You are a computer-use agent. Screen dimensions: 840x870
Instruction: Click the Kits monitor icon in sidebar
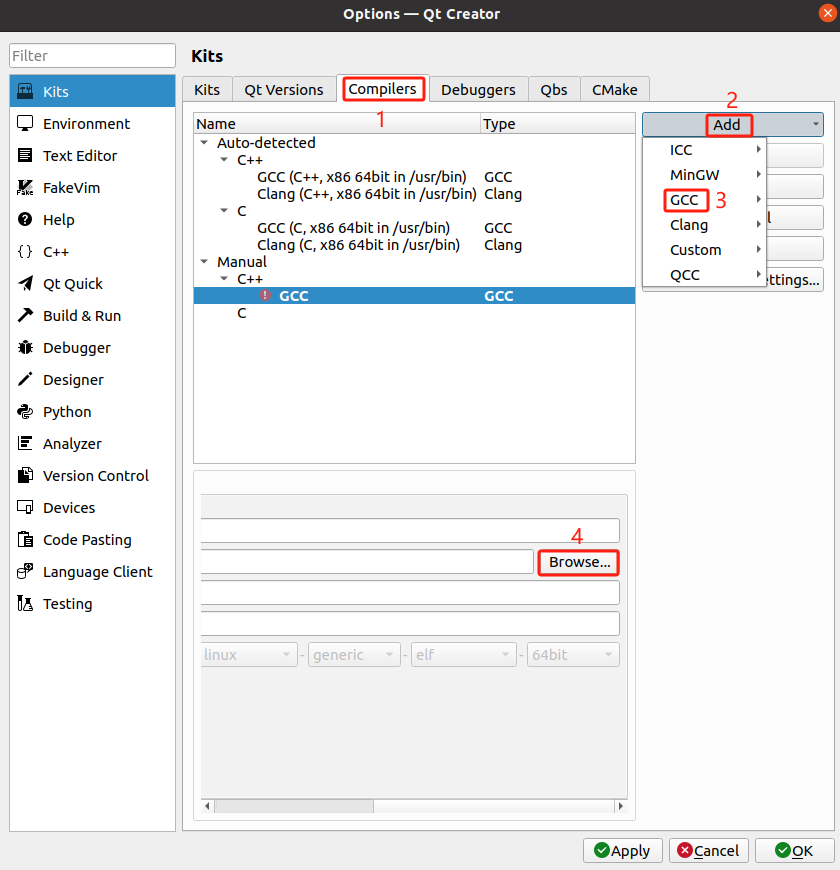(x=25, y=92)
